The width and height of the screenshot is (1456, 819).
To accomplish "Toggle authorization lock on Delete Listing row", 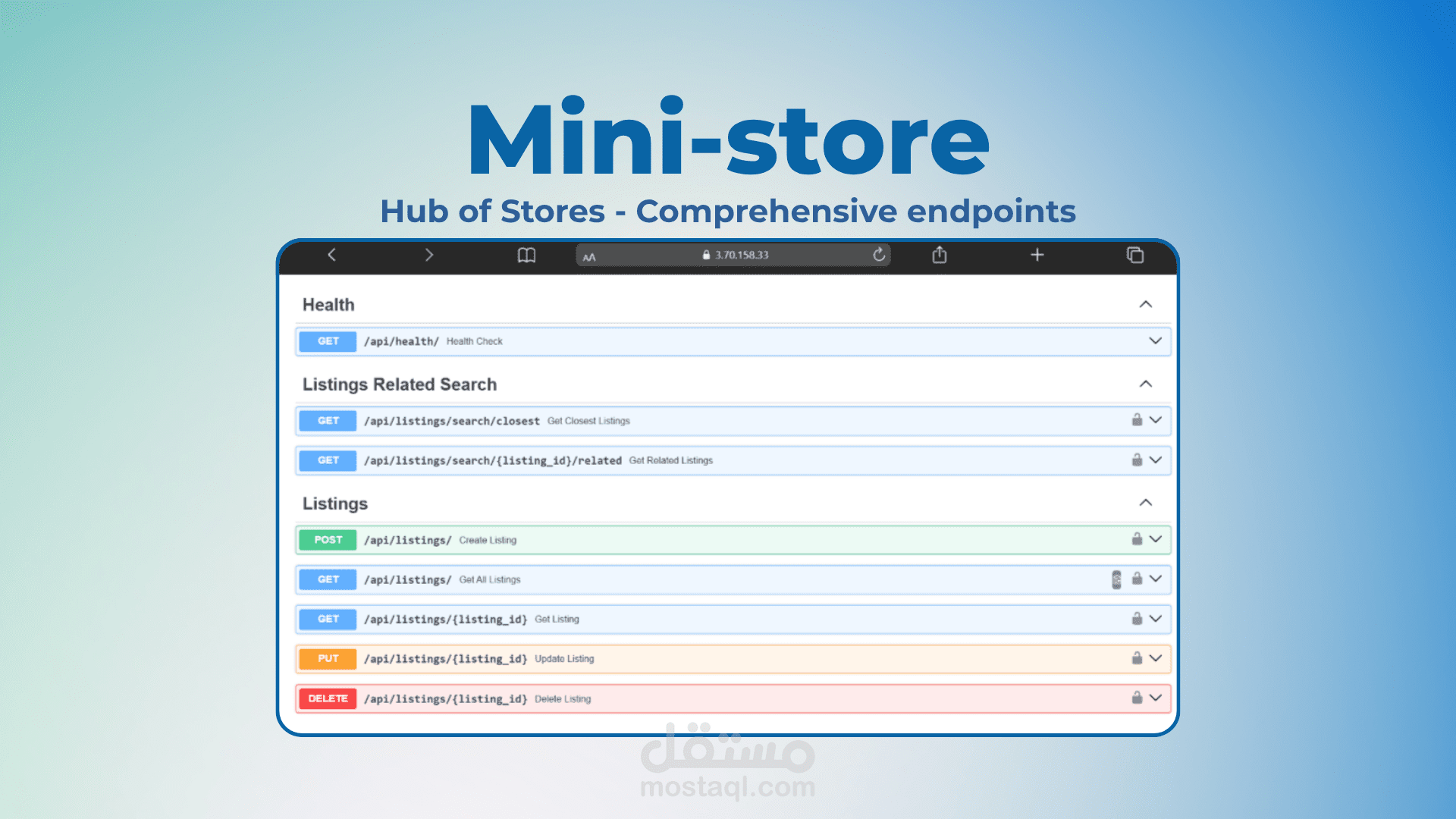I will click(1137, 698).
